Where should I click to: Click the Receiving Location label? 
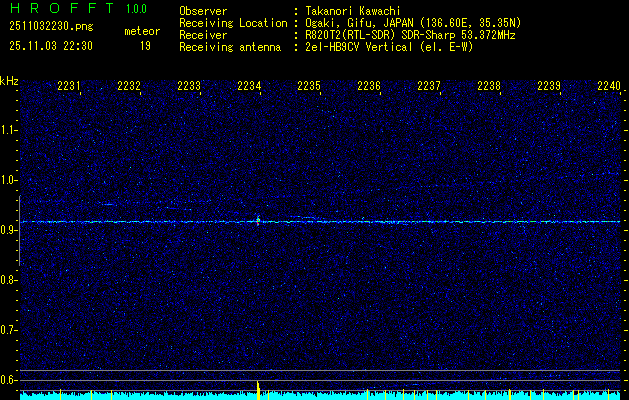point(233,23)
